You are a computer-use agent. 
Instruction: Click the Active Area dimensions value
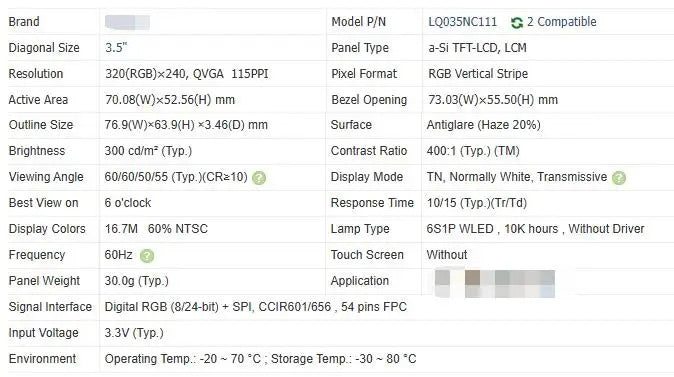(170, 100)
